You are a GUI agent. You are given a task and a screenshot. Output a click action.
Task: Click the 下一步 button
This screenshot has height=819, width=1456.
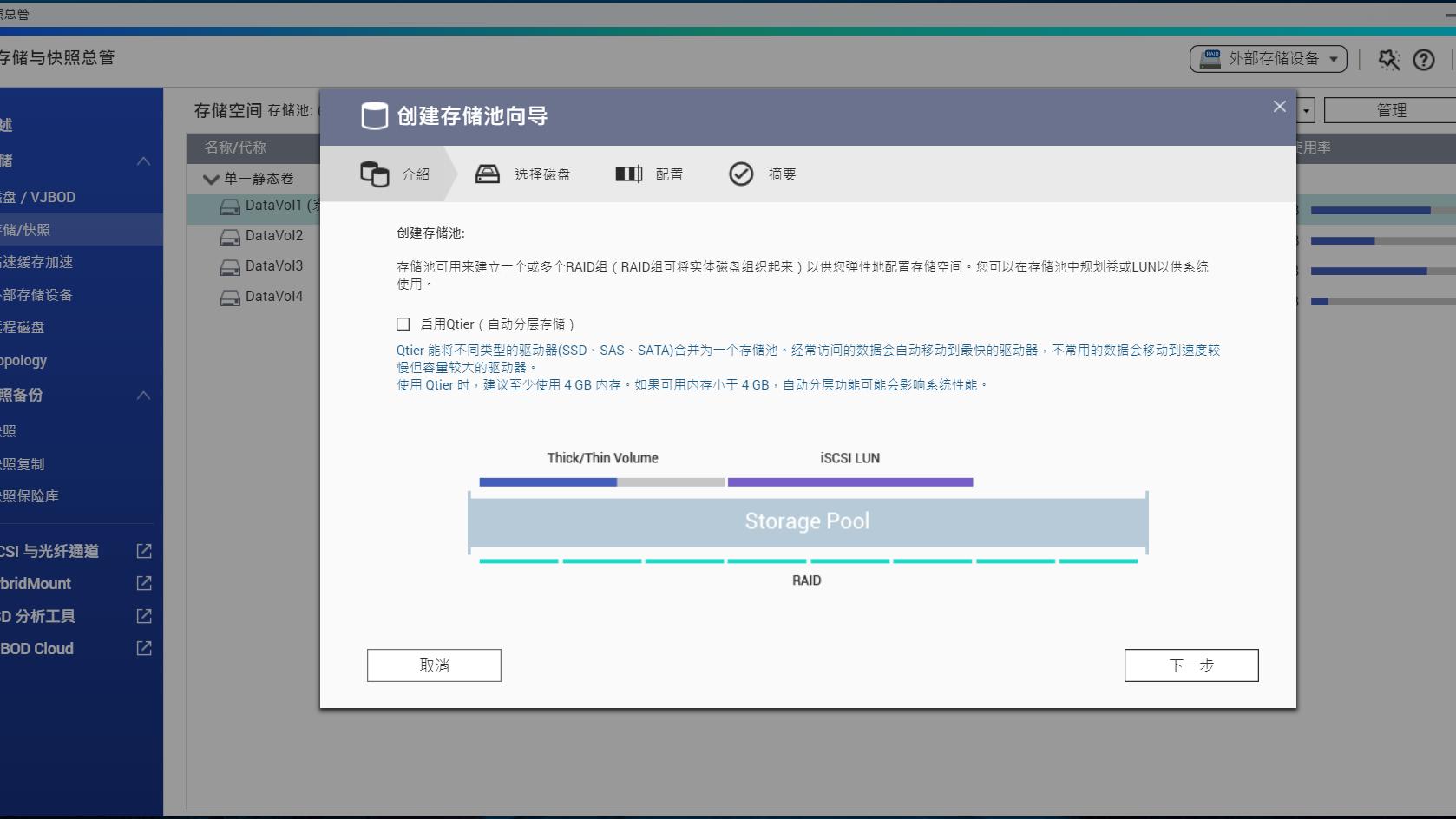point(1190,665)
